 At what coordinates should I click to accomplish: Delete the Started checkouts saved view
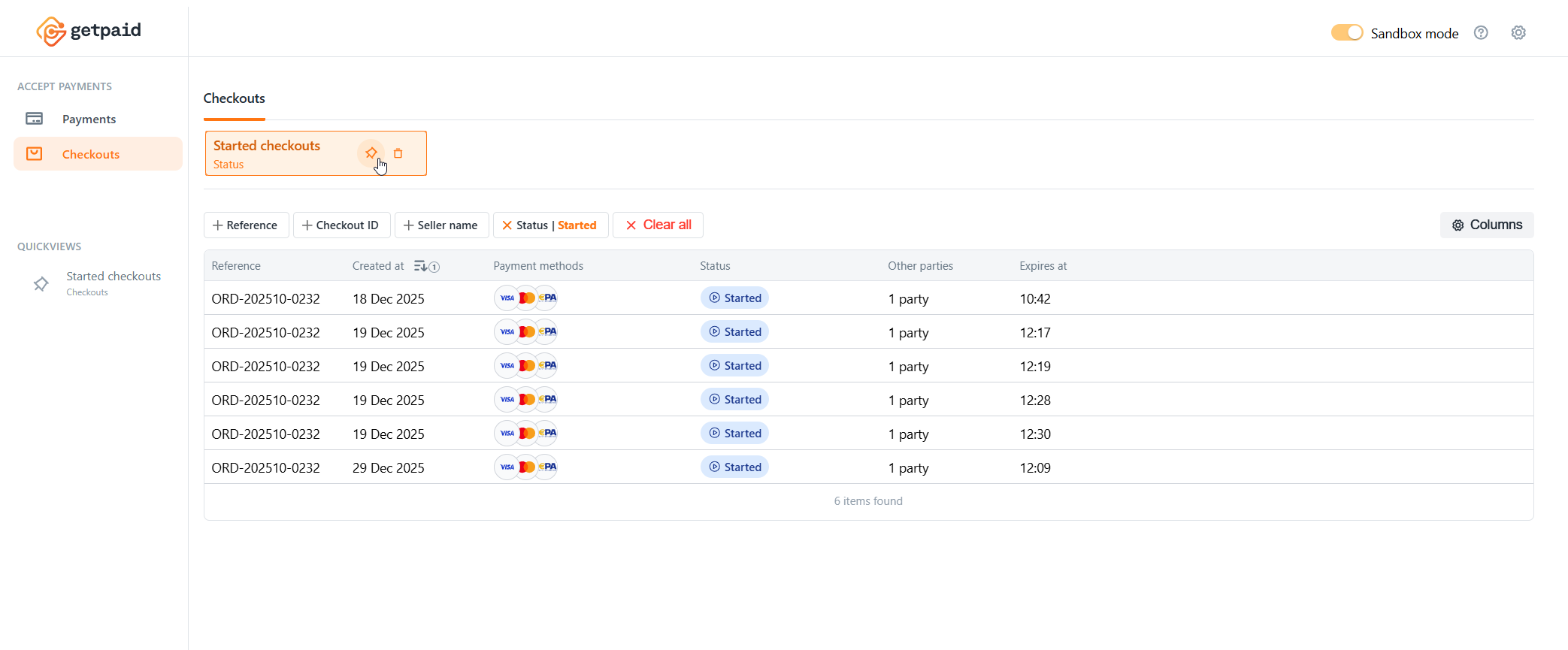[398, 153]
